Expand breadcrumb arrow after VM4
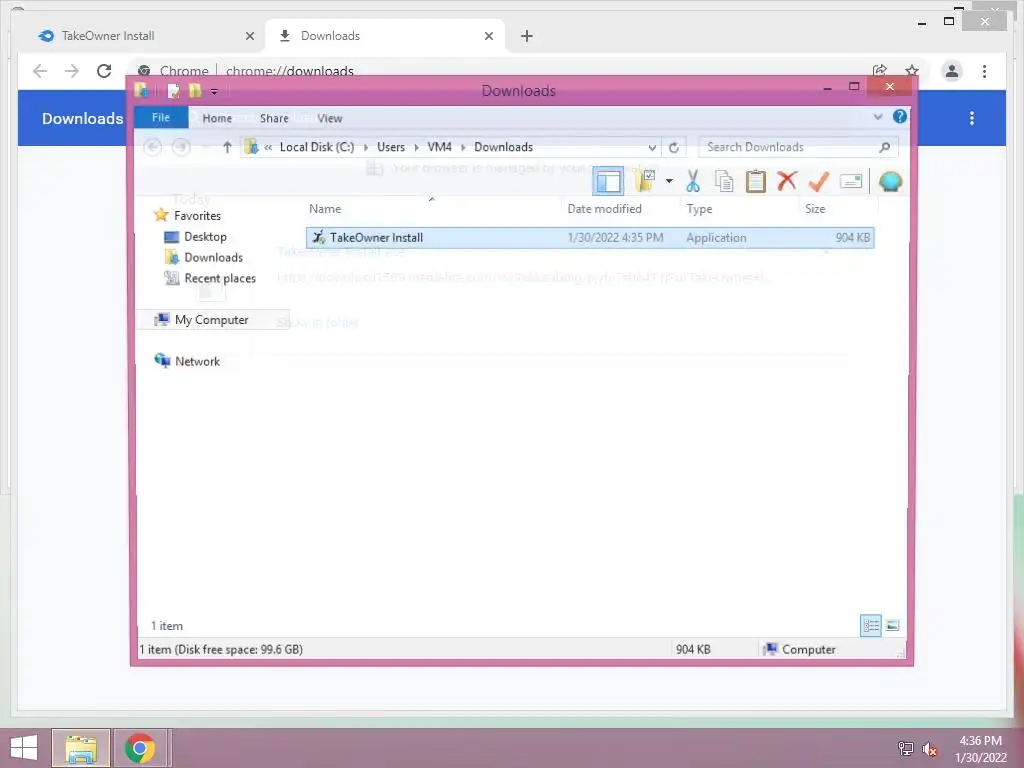 click(463, 148)
